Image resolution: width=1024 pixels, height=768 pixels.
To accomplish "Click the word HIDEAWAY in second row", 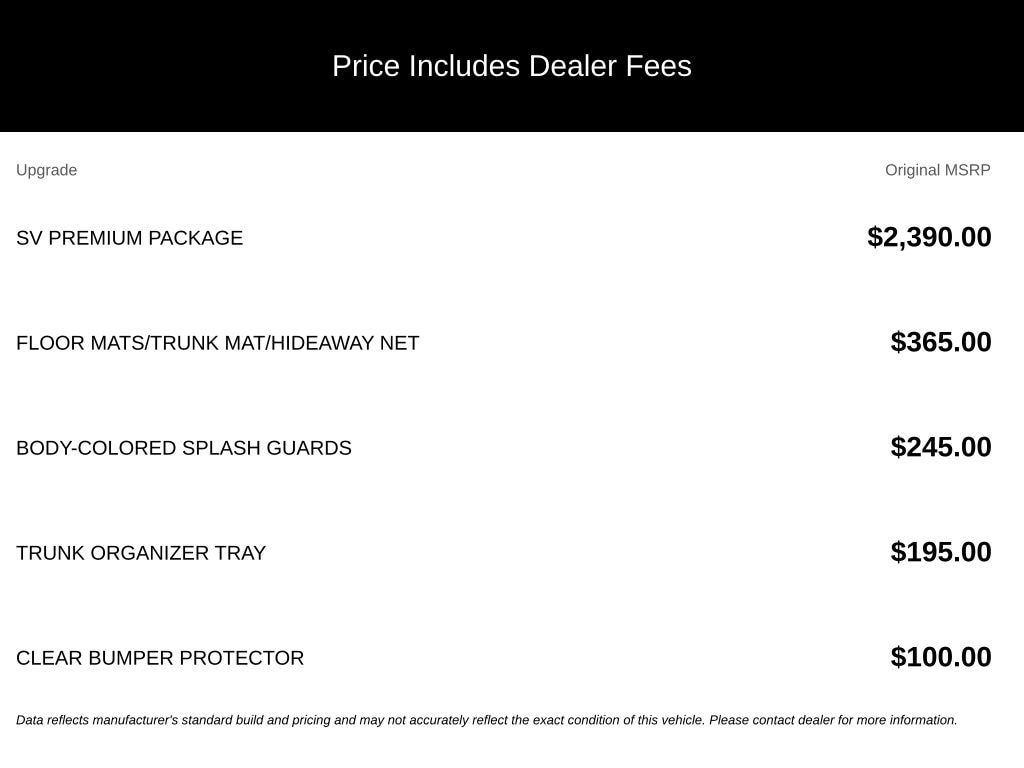I will 322,343.
